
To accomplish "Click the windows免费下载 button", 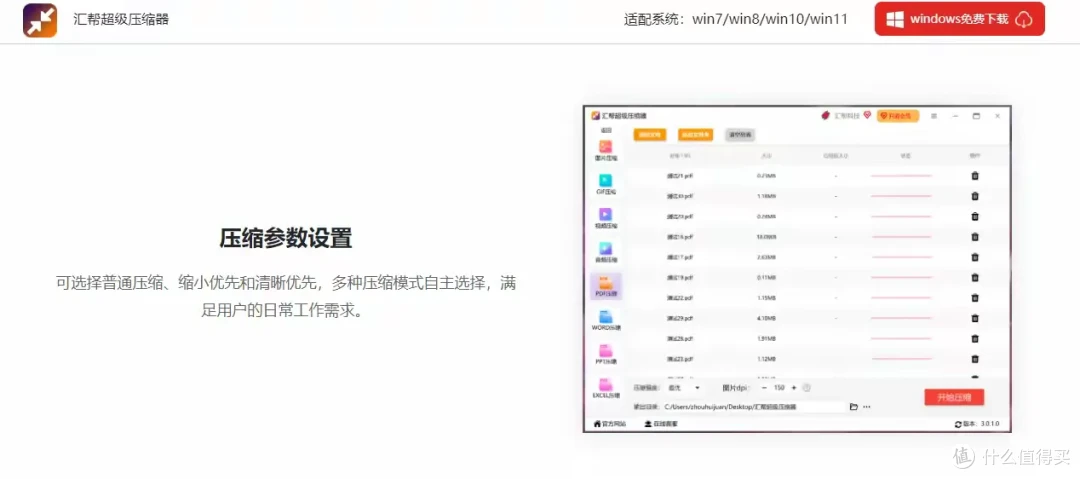I will click(959, 19).
